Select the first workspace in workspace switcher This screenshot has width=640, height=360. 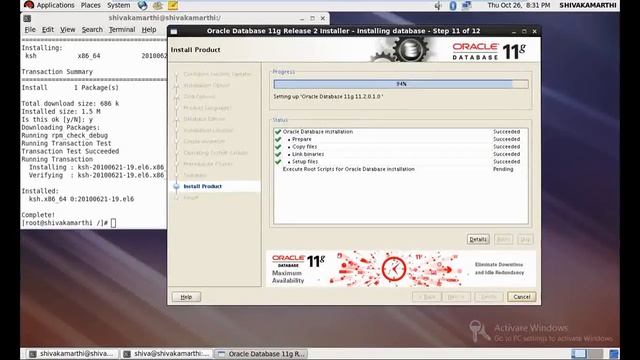[x=578, y=354]
